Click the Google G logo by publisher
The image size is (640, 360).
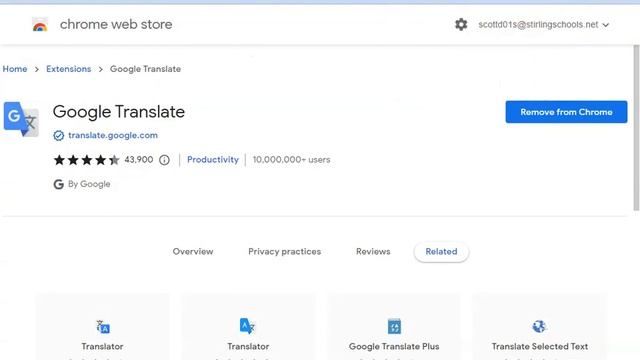[x=58, y=184]
